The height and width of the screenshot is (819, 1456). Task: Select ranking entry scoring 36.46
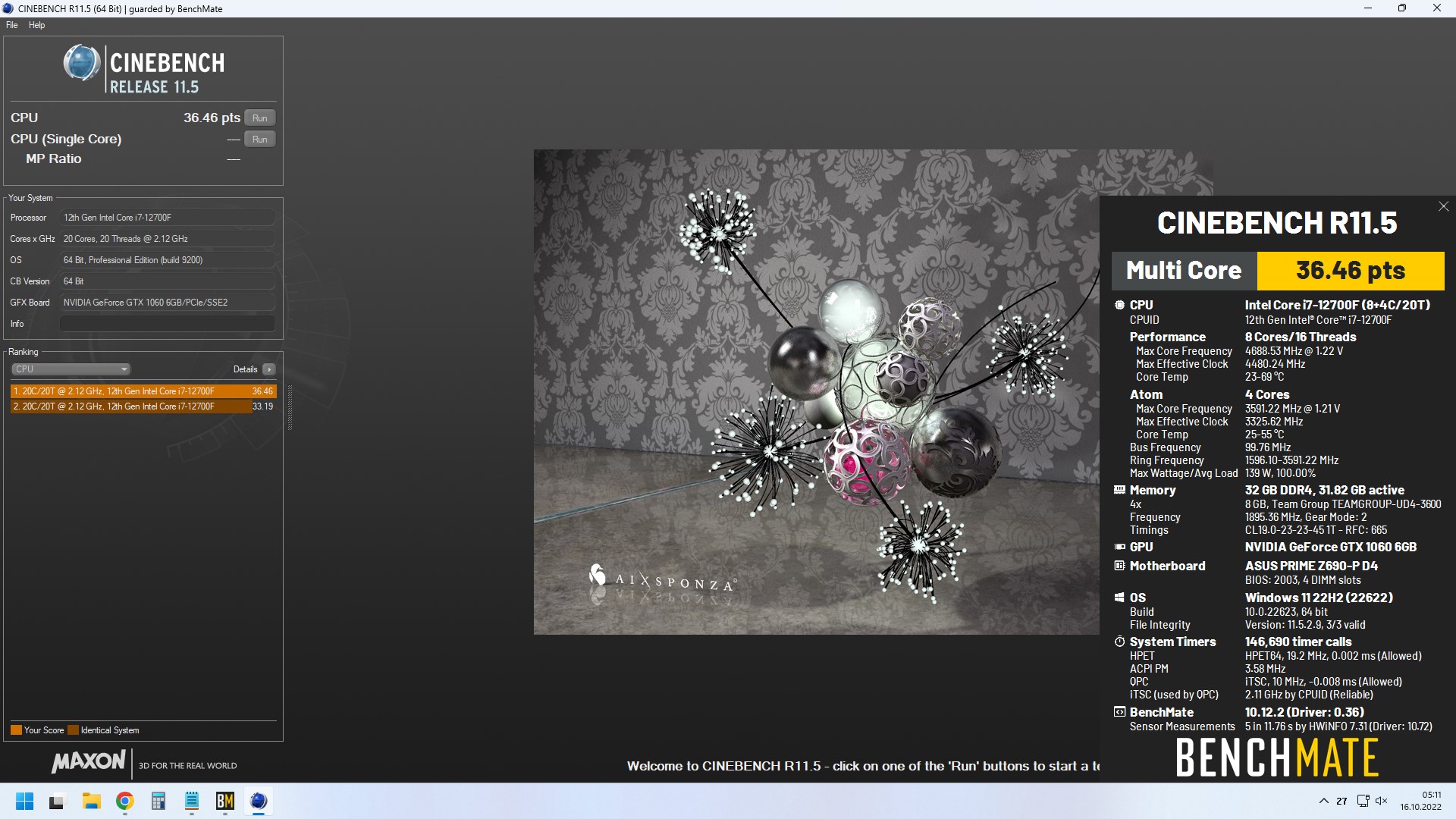(x=143, y=391)
